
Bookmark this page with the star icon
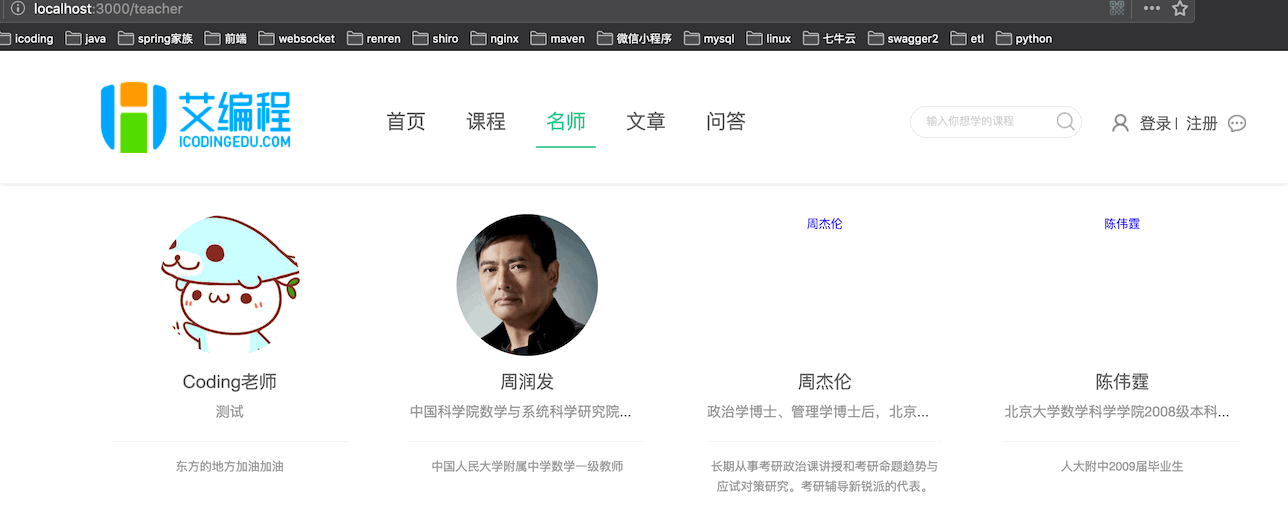click(1180, 8)
